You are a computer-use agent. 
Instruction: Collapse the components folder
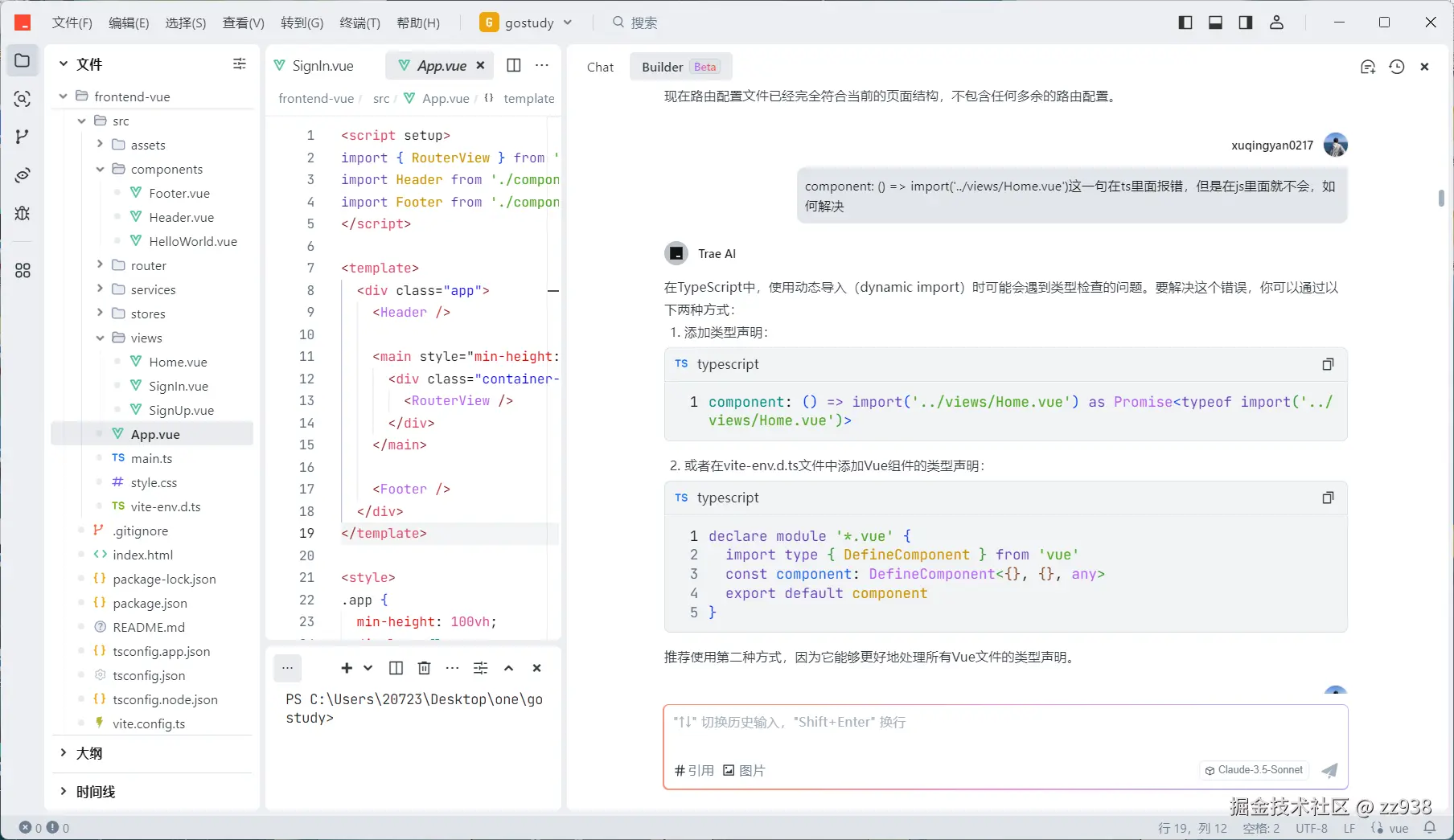pos(100,169)
